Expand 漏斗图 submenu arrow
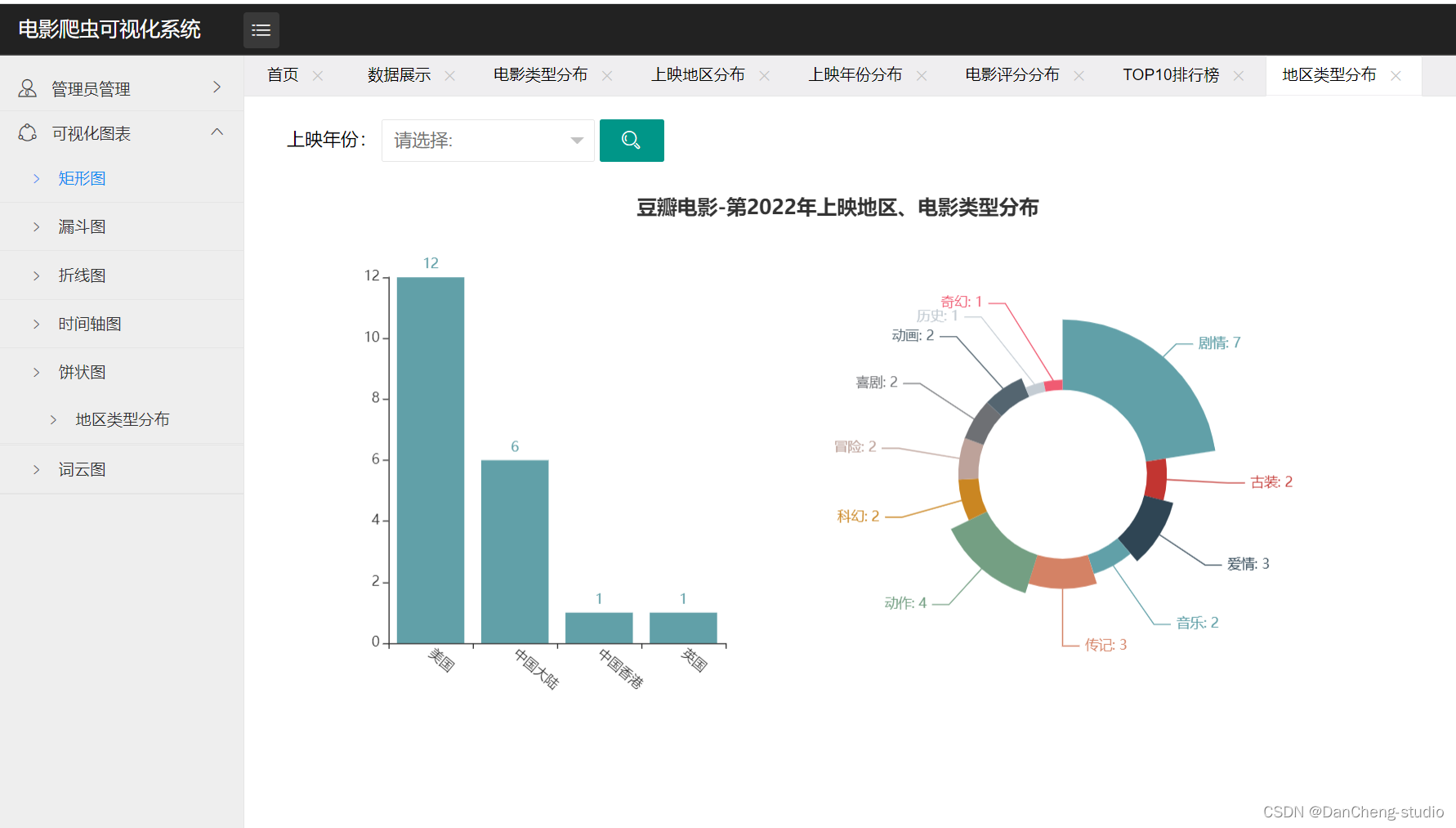This screenshot has width=1456, height=828. tap(36, 226)
